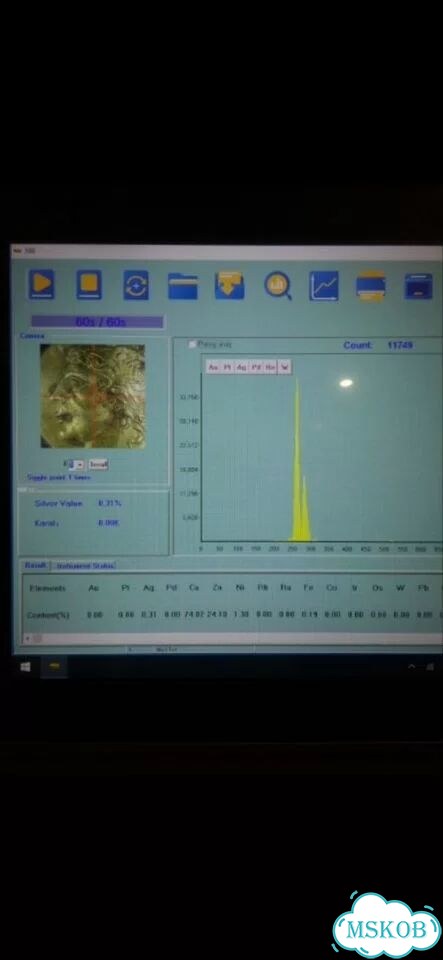Toggle the Ag element marker on the spectrum
Screen dimensions: 443x960
[242, 367]
